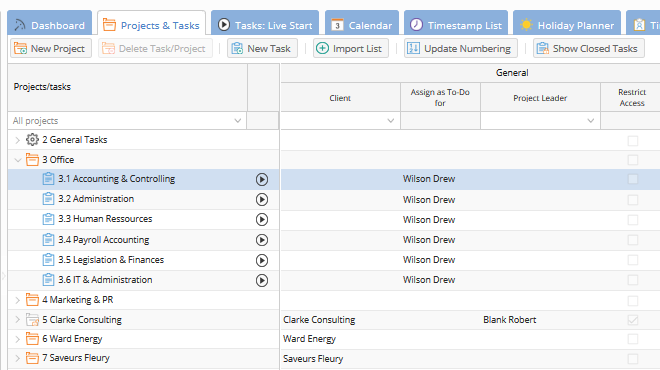Click the Client column header
Image resolution: width=660 pixels, height=370 pixels.
(340, 98)
